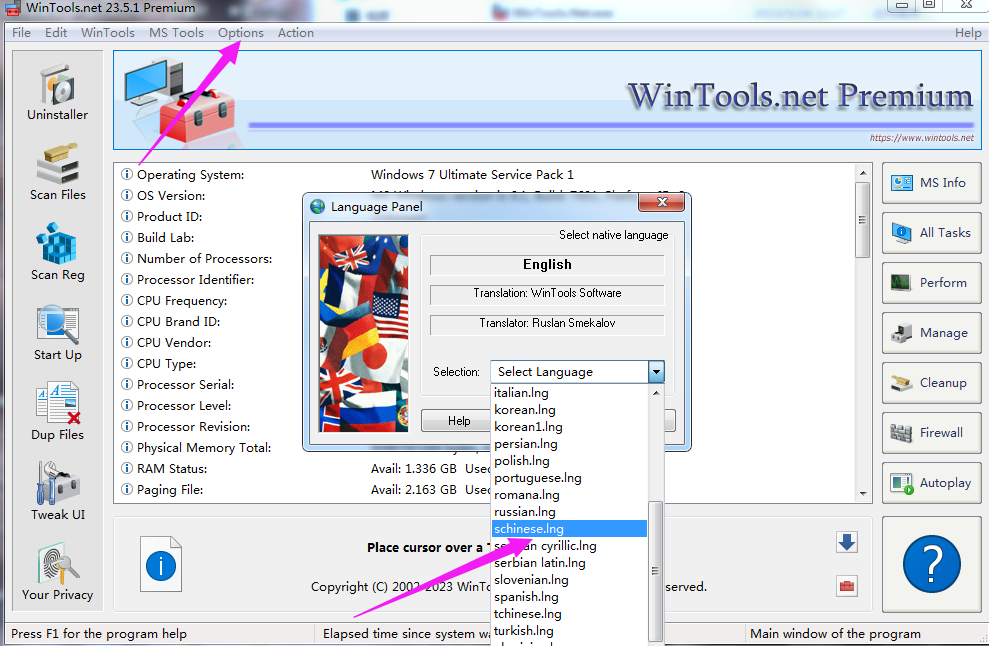Open the Options menu
Viewport: 989px width, 646px height.
[240, 32]
